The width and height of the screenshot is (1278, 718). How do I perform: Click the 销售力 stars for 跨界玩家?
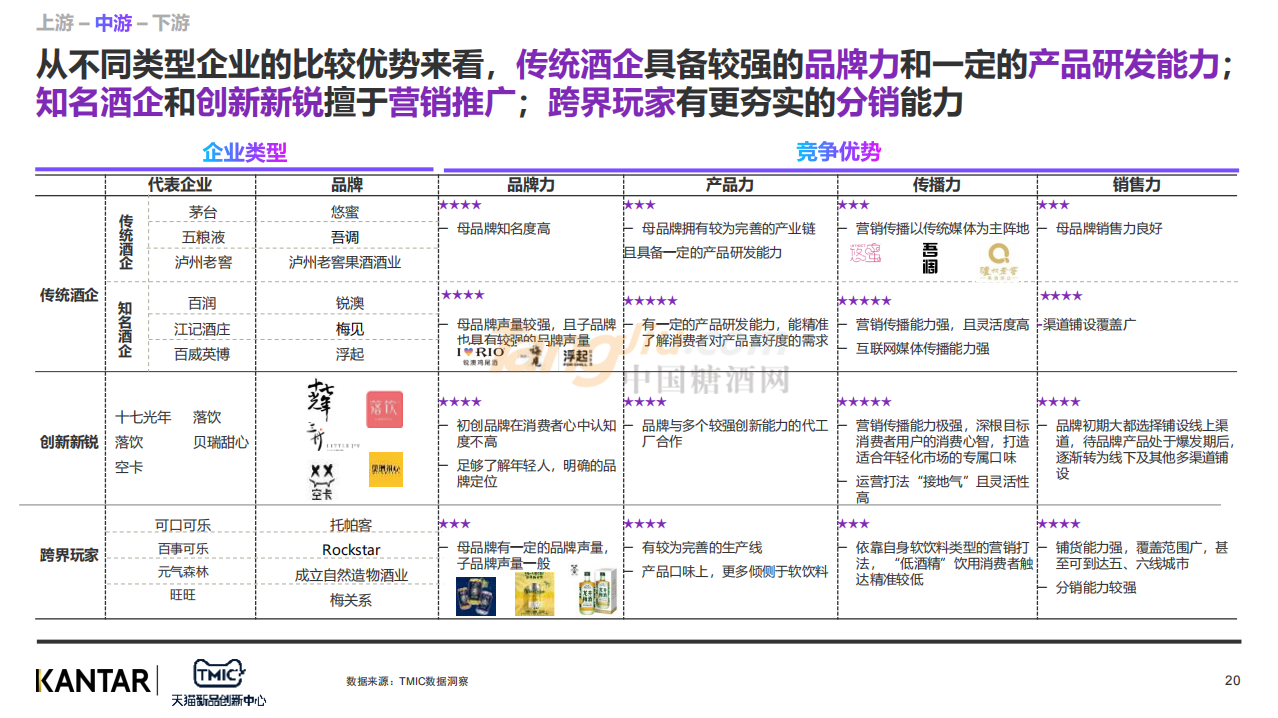point(1060,524)
